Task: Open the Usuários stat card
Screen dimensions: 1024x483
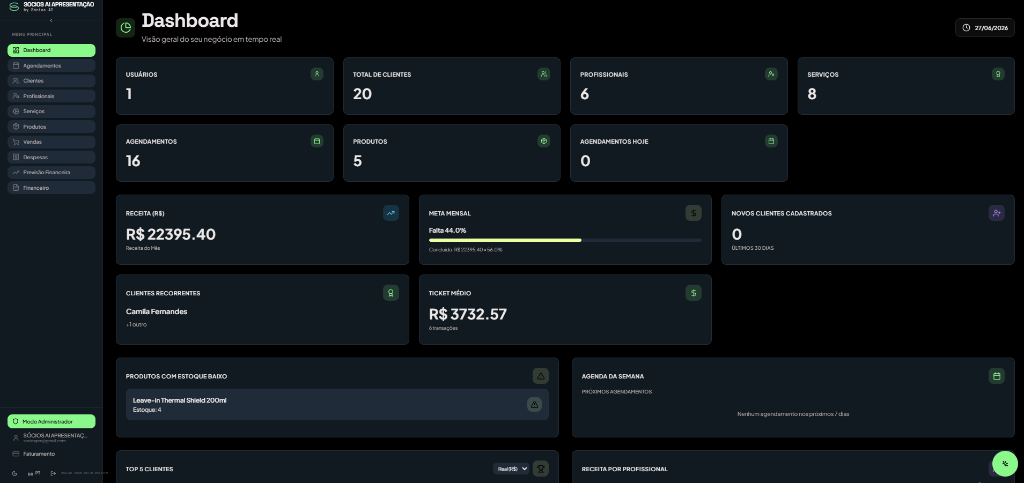Action: [x=225, y=86]
